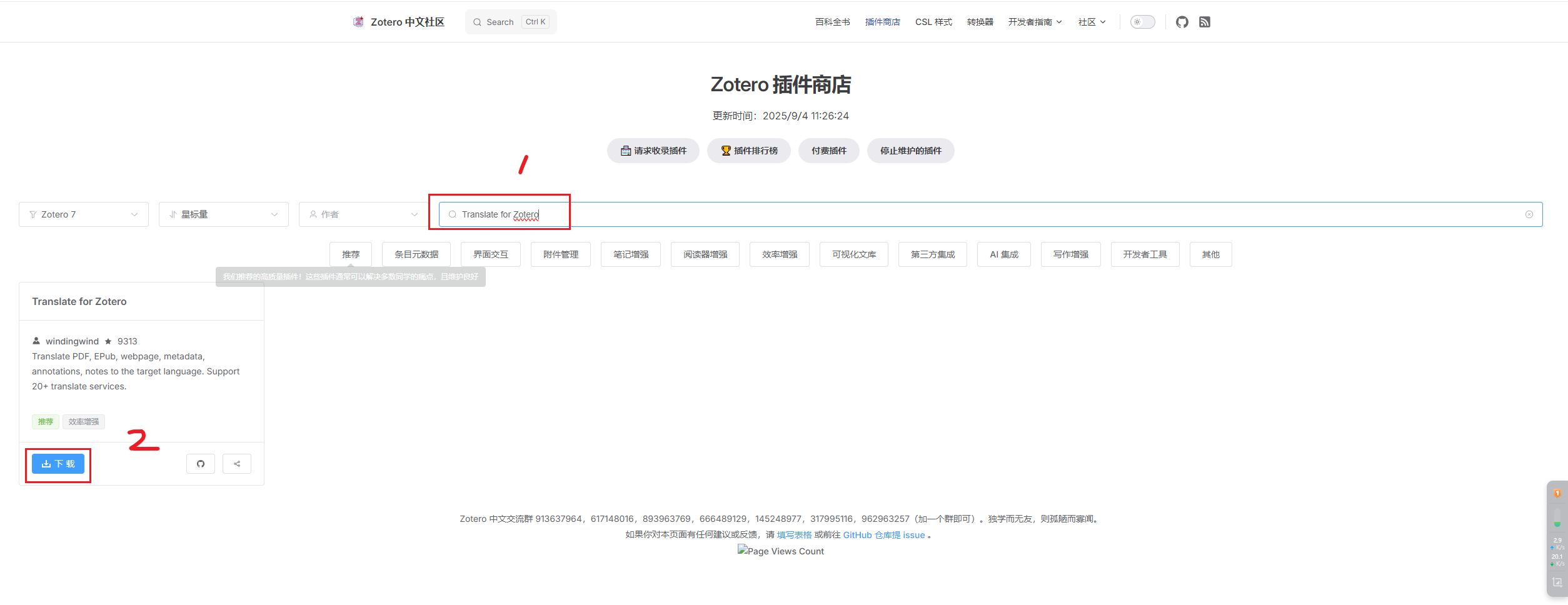Select the 附件管理 category tag
This screenshot has width=1568, height=605.
[x=561, y=254]
